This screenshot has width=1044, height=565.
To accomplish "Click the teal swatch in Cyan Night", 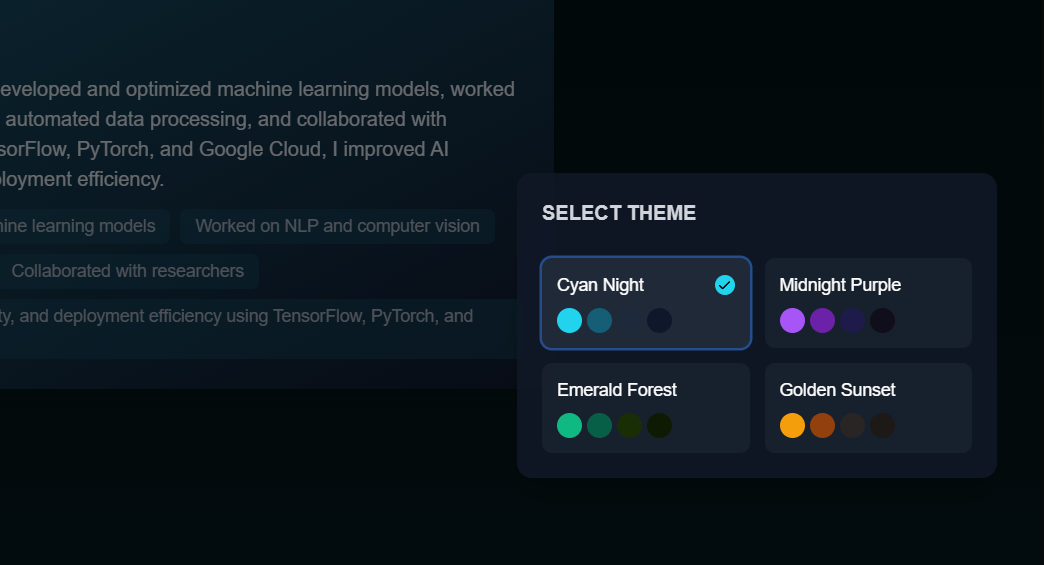I will pyautogui.click(x=599, y=320).
